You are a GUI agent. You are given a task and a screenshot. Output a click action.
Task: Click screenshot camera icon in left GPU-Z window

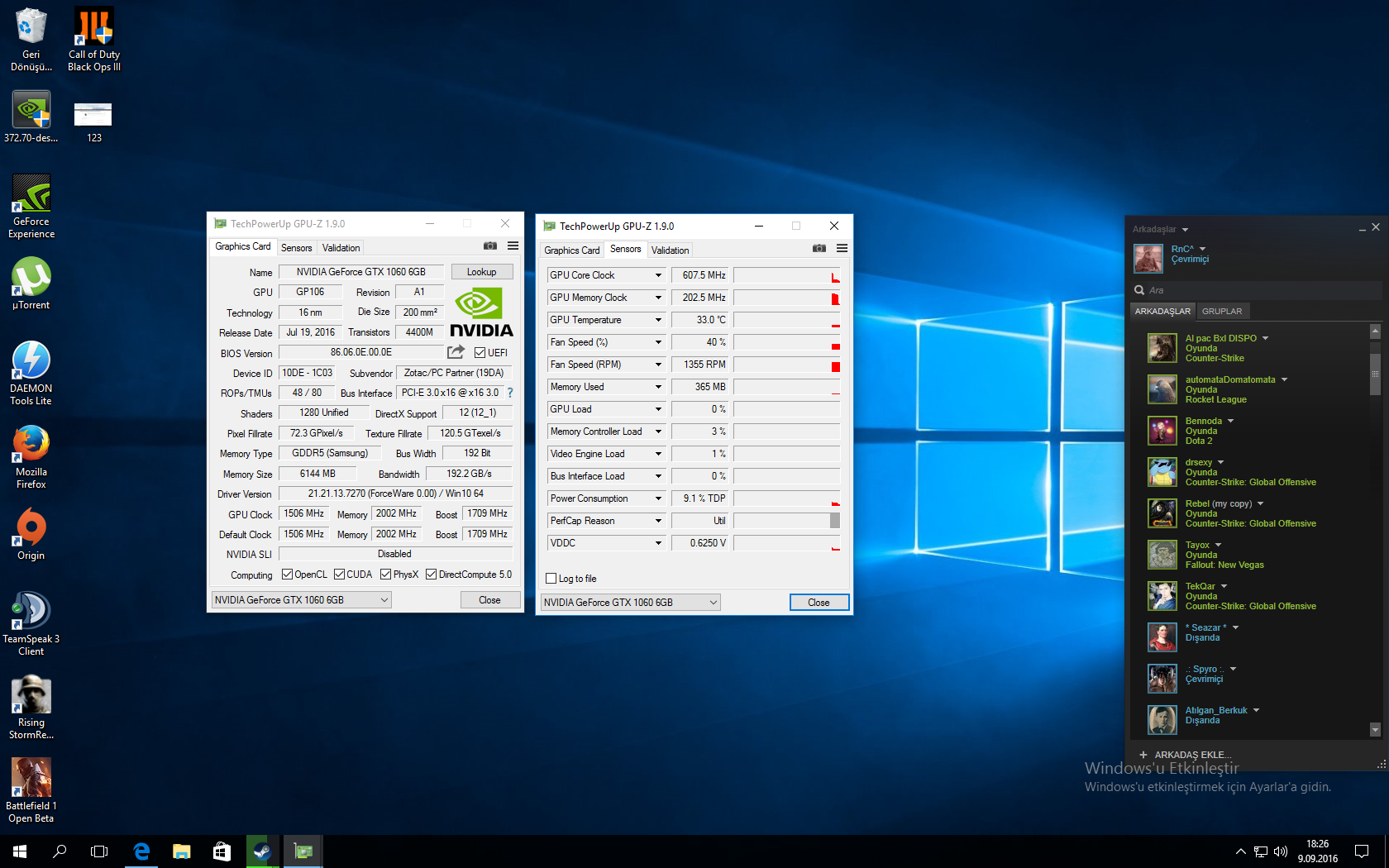[x=490, y=246]
